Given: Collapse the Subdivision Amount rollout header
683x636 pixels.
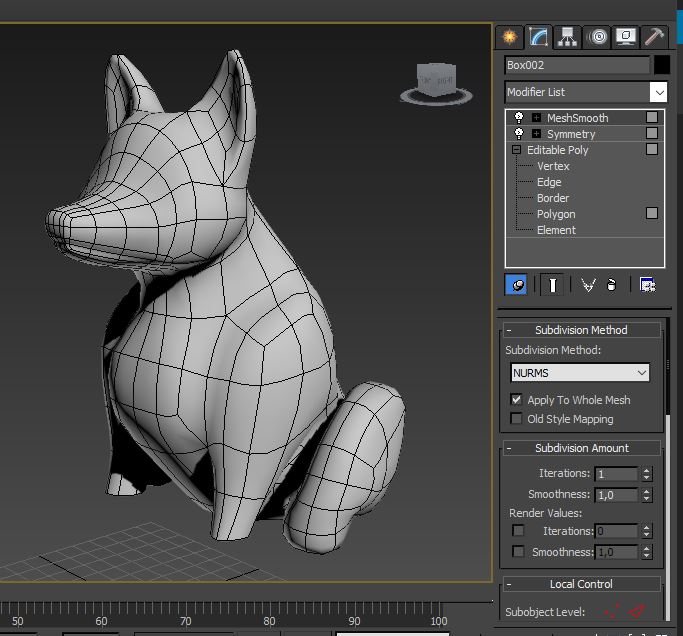Looking at the screenshot, I should pyautogui.click(x=580, y=448).
